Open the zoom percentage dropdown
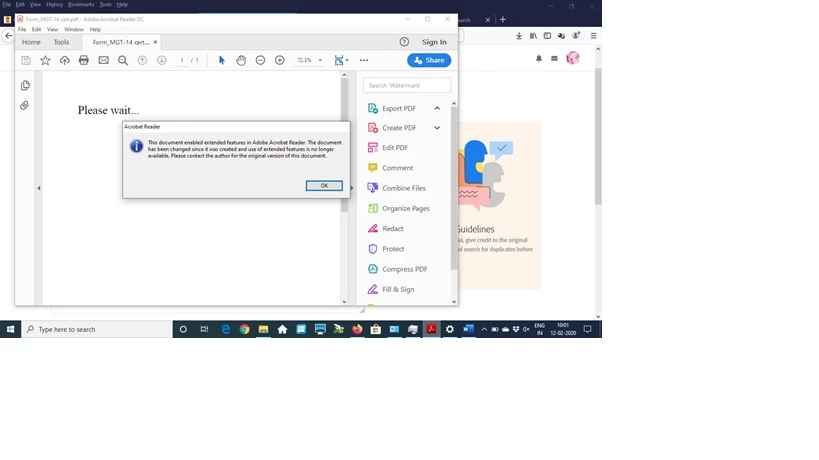Image resolution: width=819 pixels, height=460 pixels. click(320, 61)
